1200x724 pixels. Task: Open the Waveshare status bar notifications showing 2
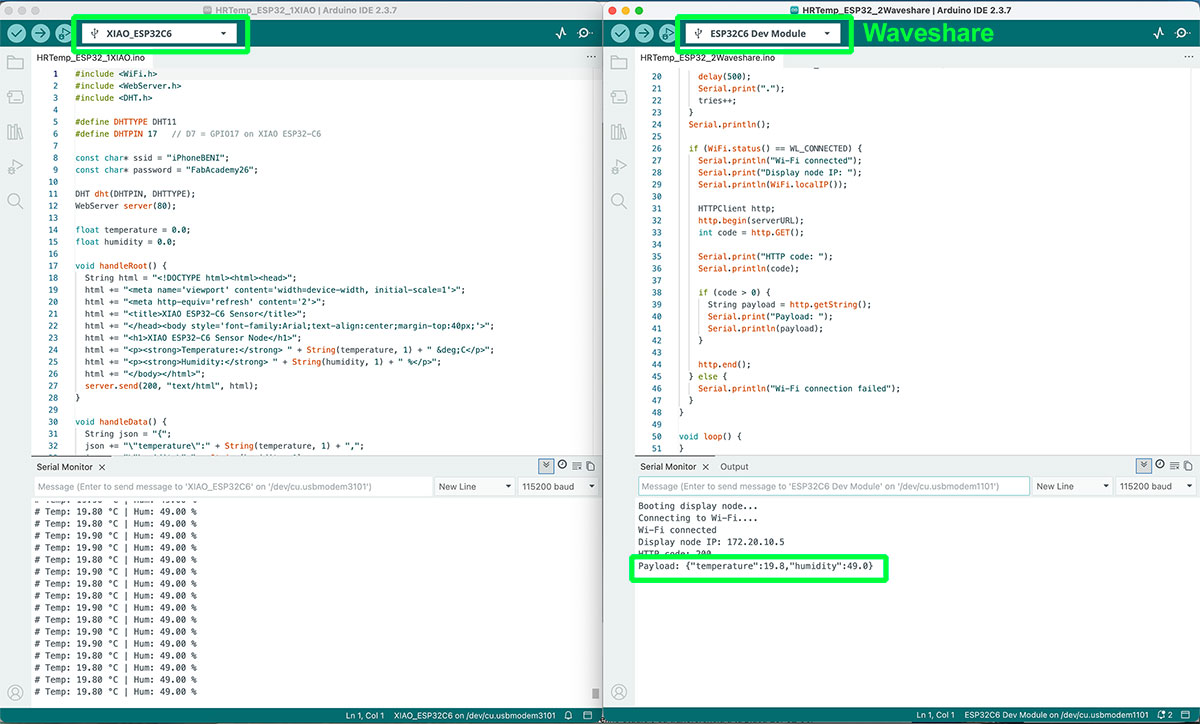[x=1166, y=716]
